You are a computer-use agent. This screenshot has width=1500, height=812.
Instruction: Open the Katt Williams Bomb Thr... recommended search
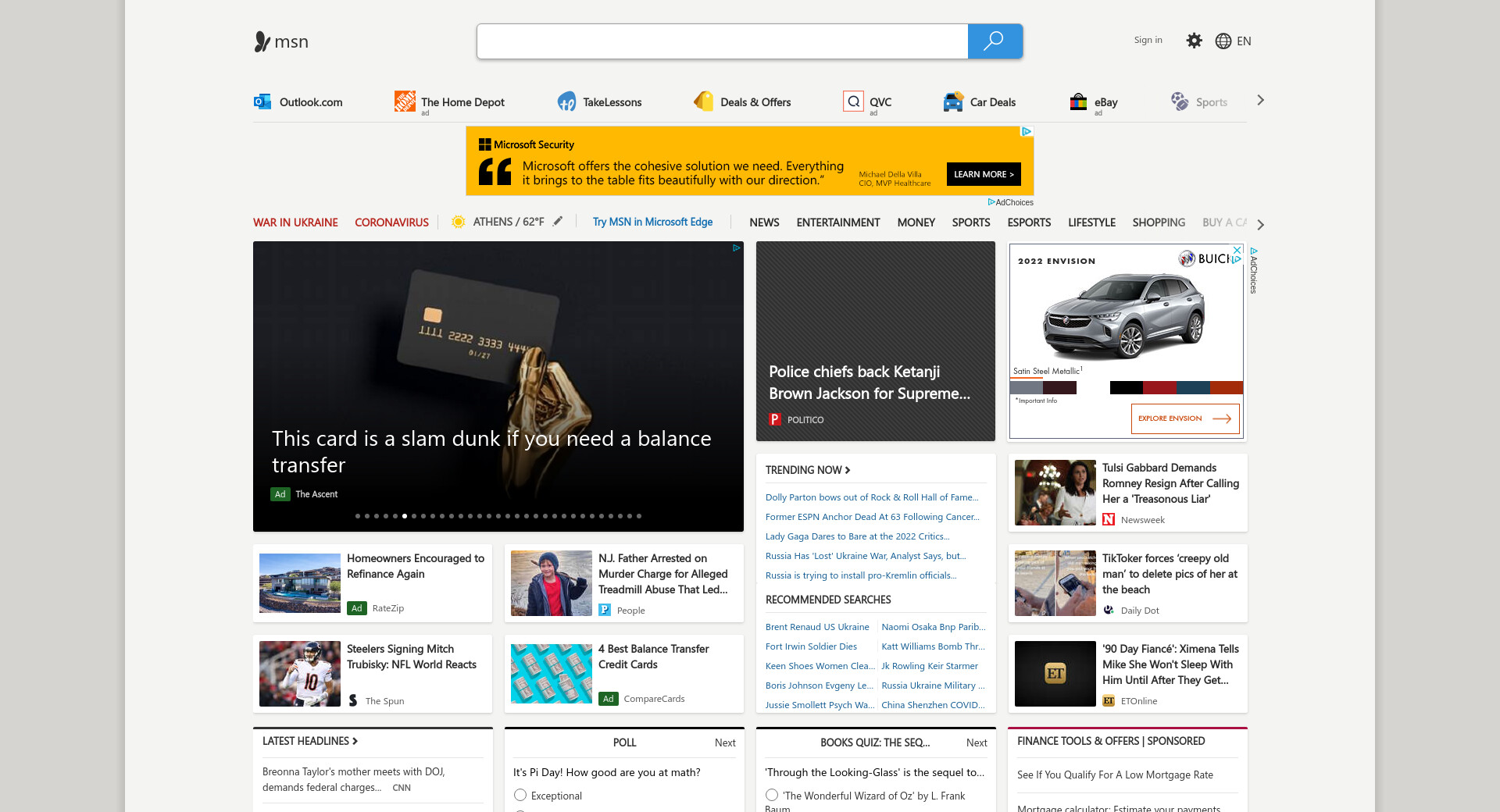pyautogui.click(x=933, y=646)
